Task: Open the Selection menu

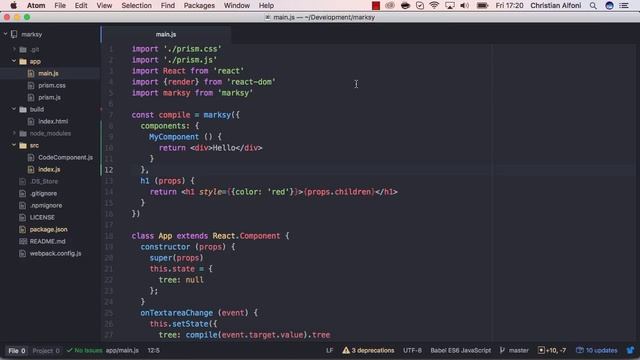Action: (x=136, y=5)
